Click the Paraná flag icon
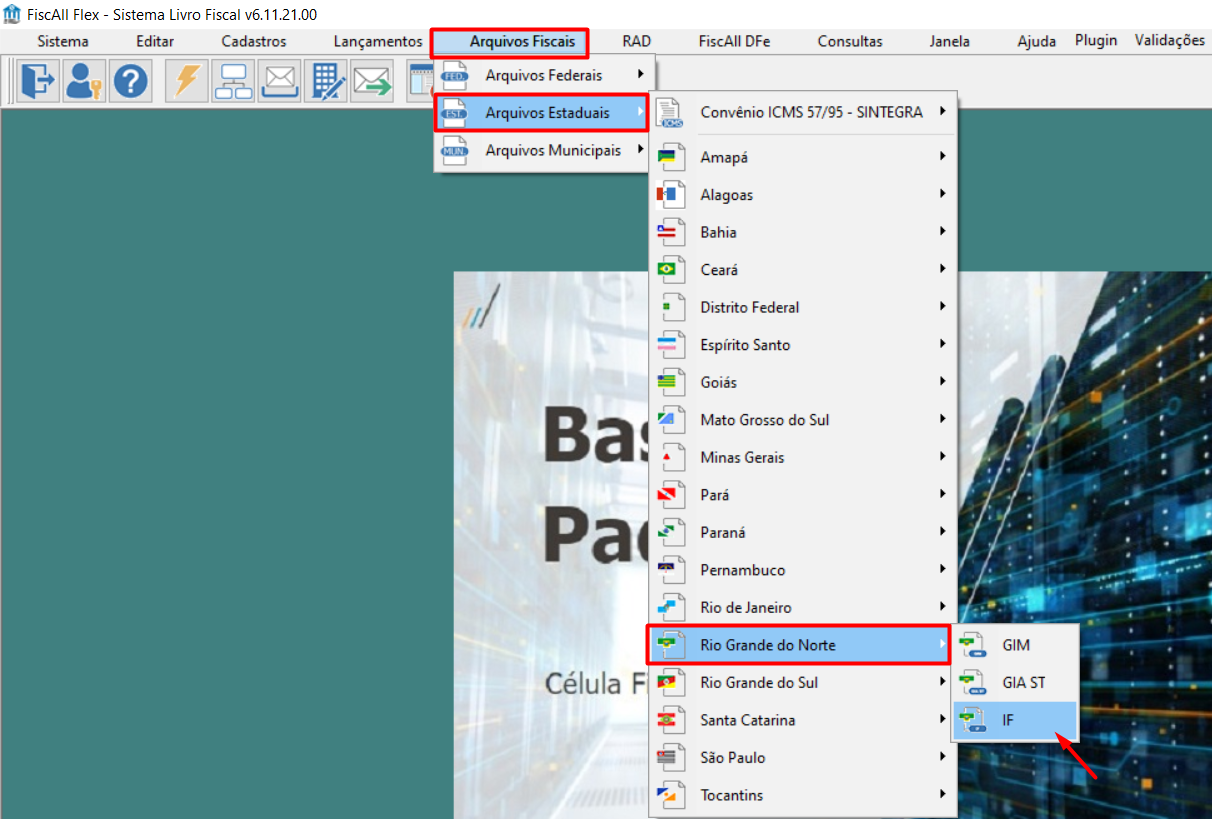The image size is (1212, 819). click(670, 533)
